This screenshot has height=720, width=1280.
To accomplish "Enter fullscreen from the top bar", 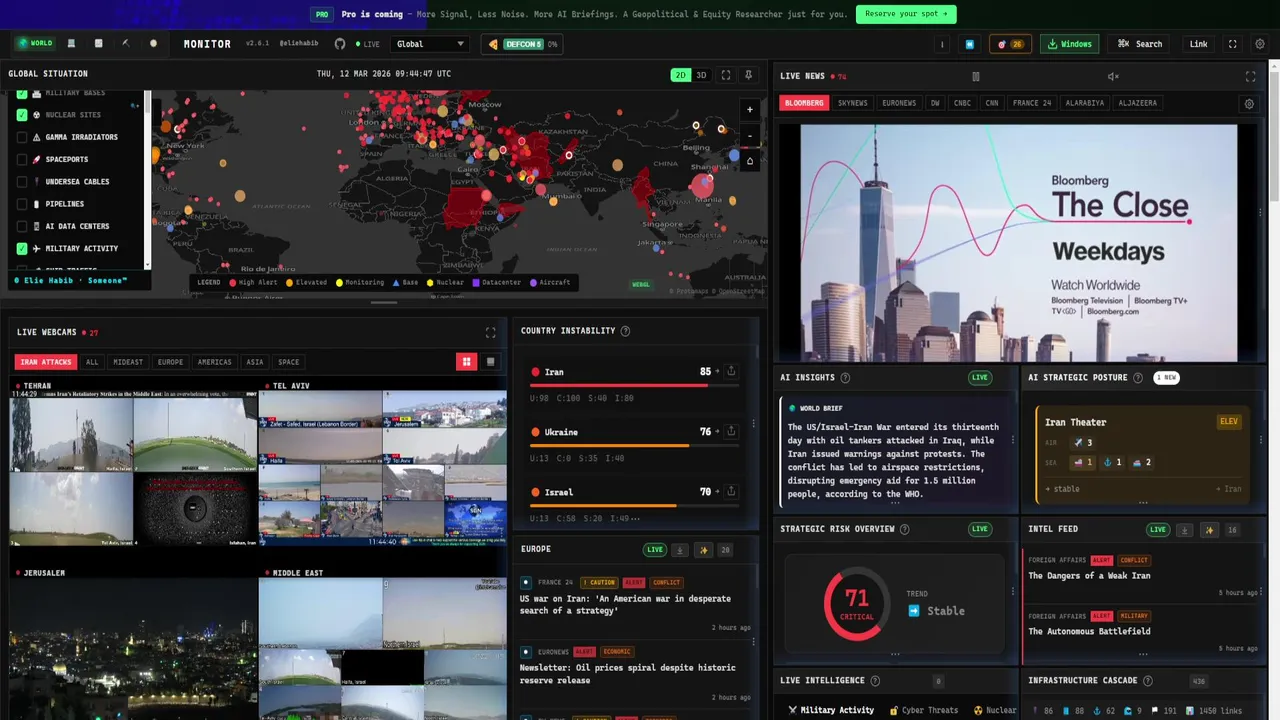I will tap(1232, 44).
